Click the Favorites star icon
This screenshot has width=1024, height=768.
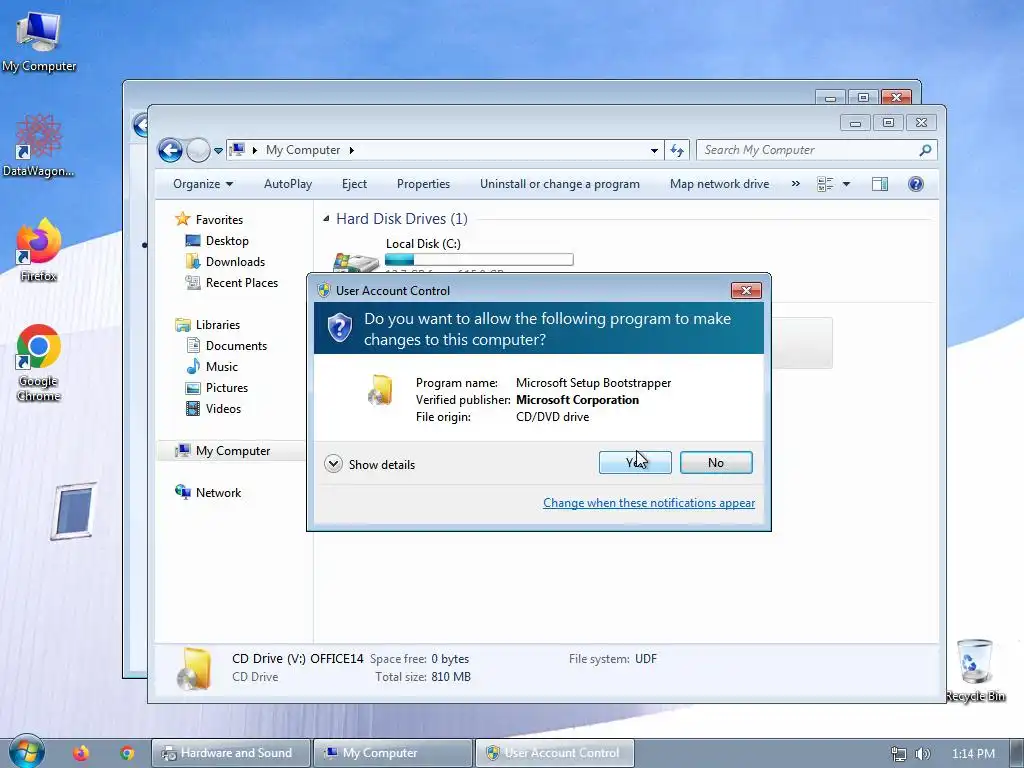pyautogui.click(x=182, y=219)
